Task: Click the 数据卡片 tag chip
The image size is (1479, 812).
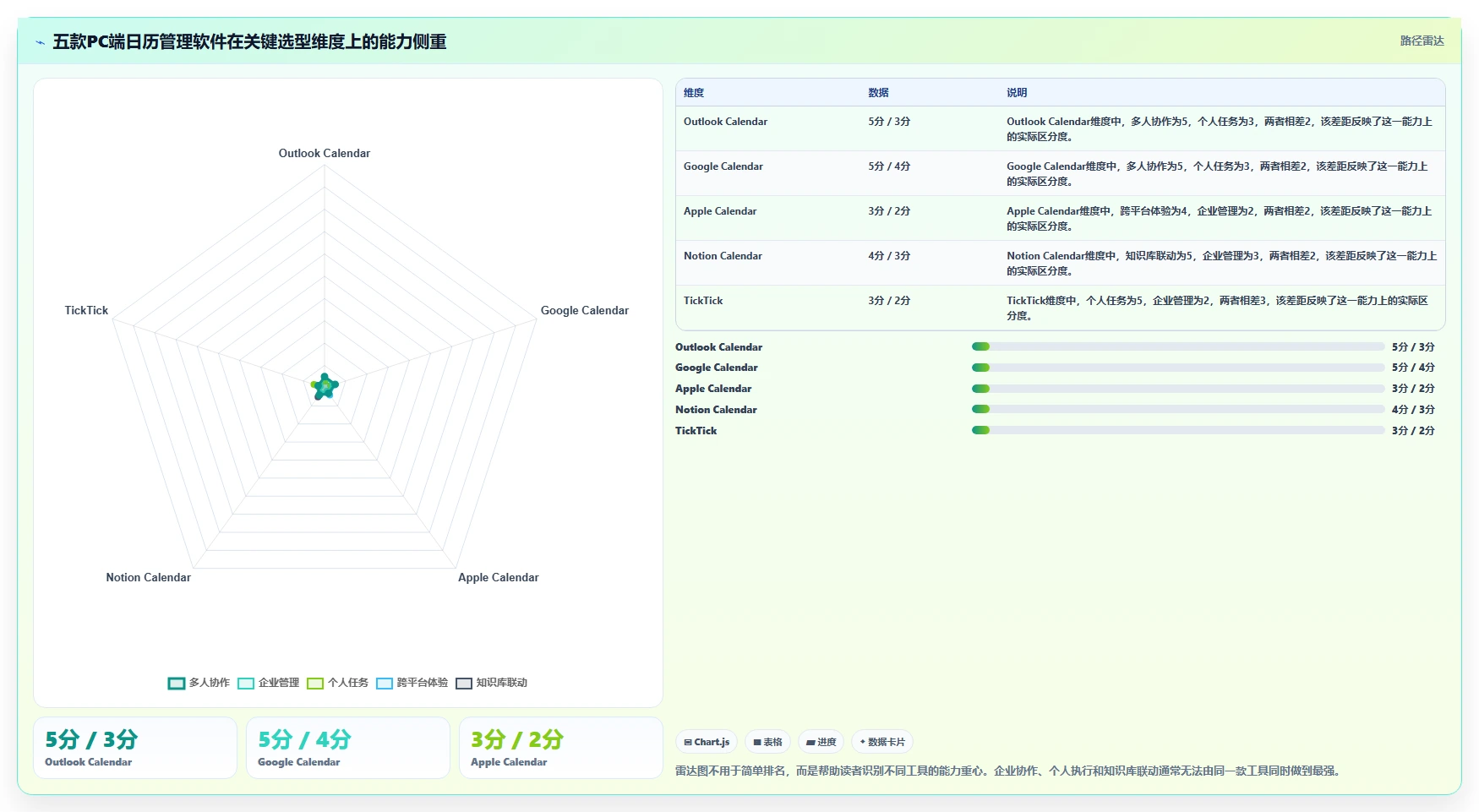Action: pos(882,742)
